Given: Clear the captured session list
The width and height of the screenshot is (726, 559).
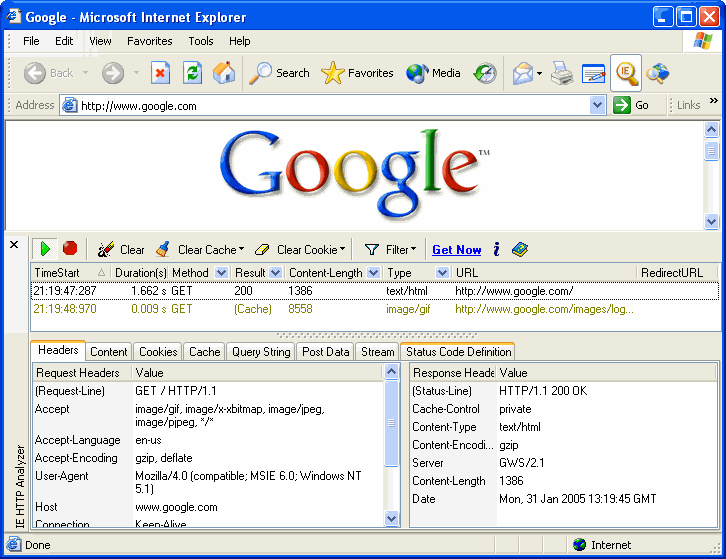Looking at the screenshot, I should point(121,250).
